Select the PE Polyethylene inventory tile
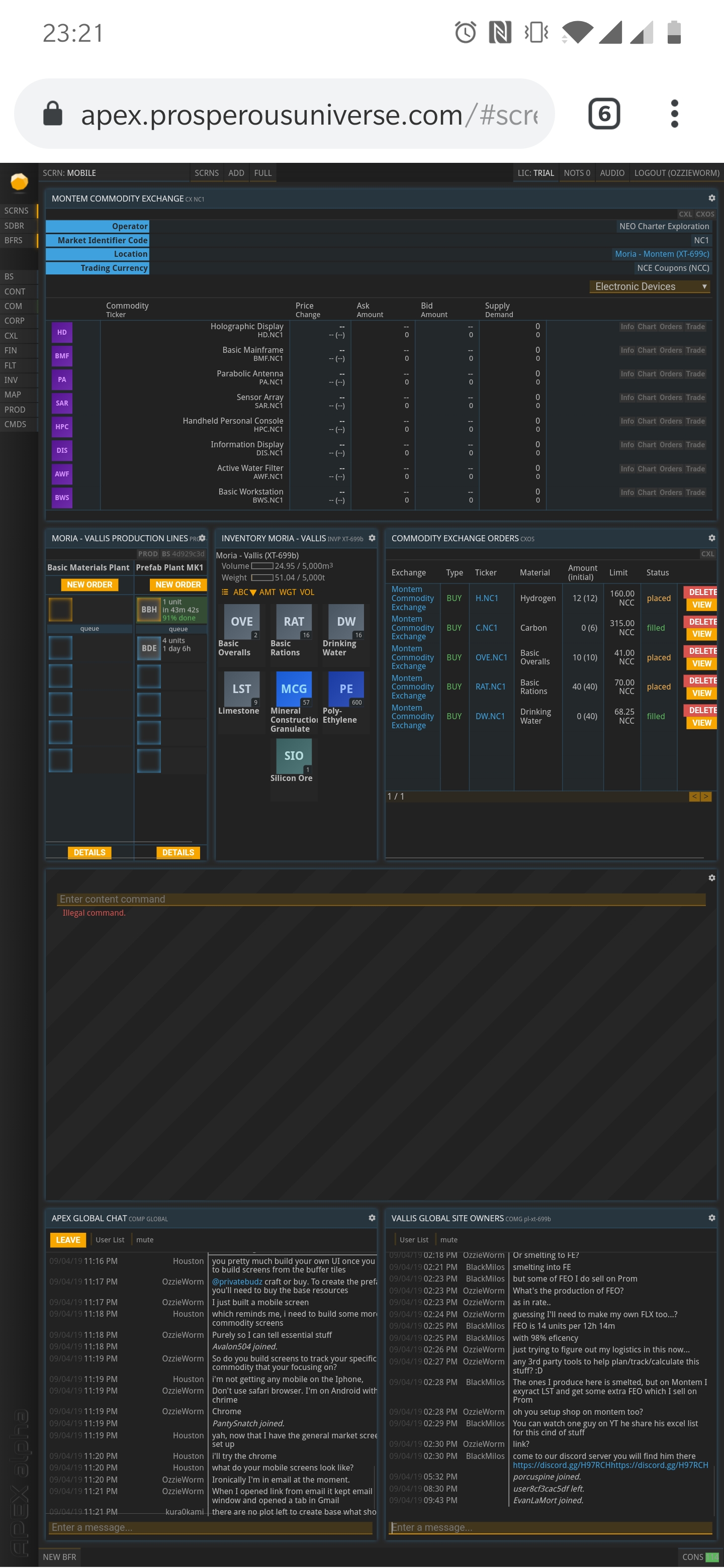Image resolution: width=724 pixels, height=1568 pixels. [346, 689]
